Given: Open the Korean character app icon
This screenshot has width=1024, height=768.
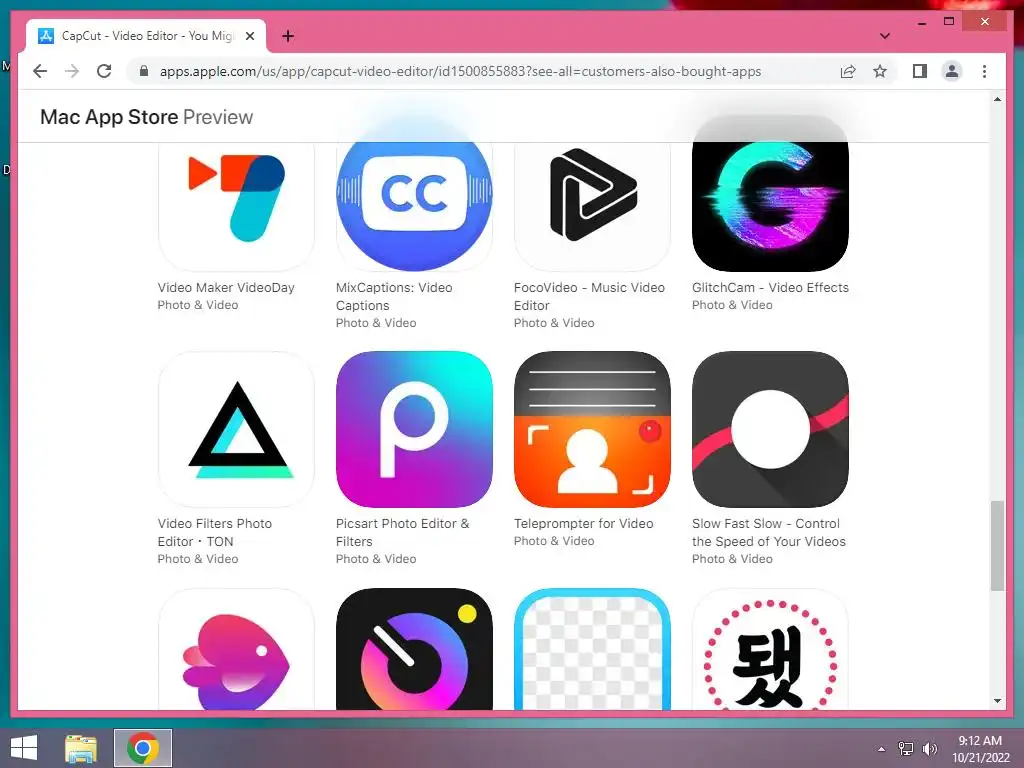Looking at the screenshot, I should [x=771, y=649].
